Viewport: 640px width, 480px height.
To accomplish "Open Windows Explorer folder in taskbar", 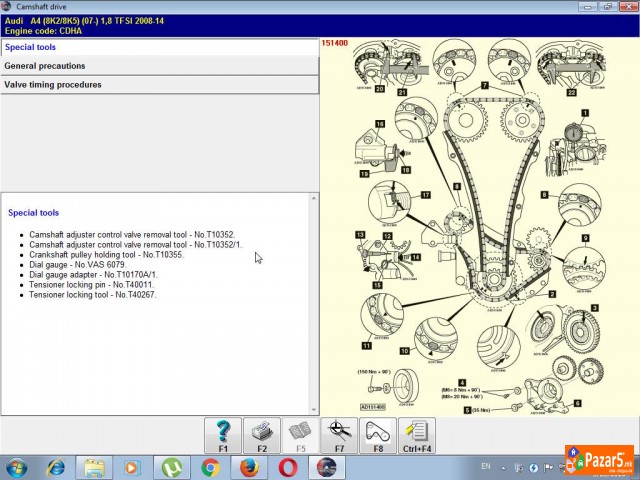I will (x=93, y=467).
